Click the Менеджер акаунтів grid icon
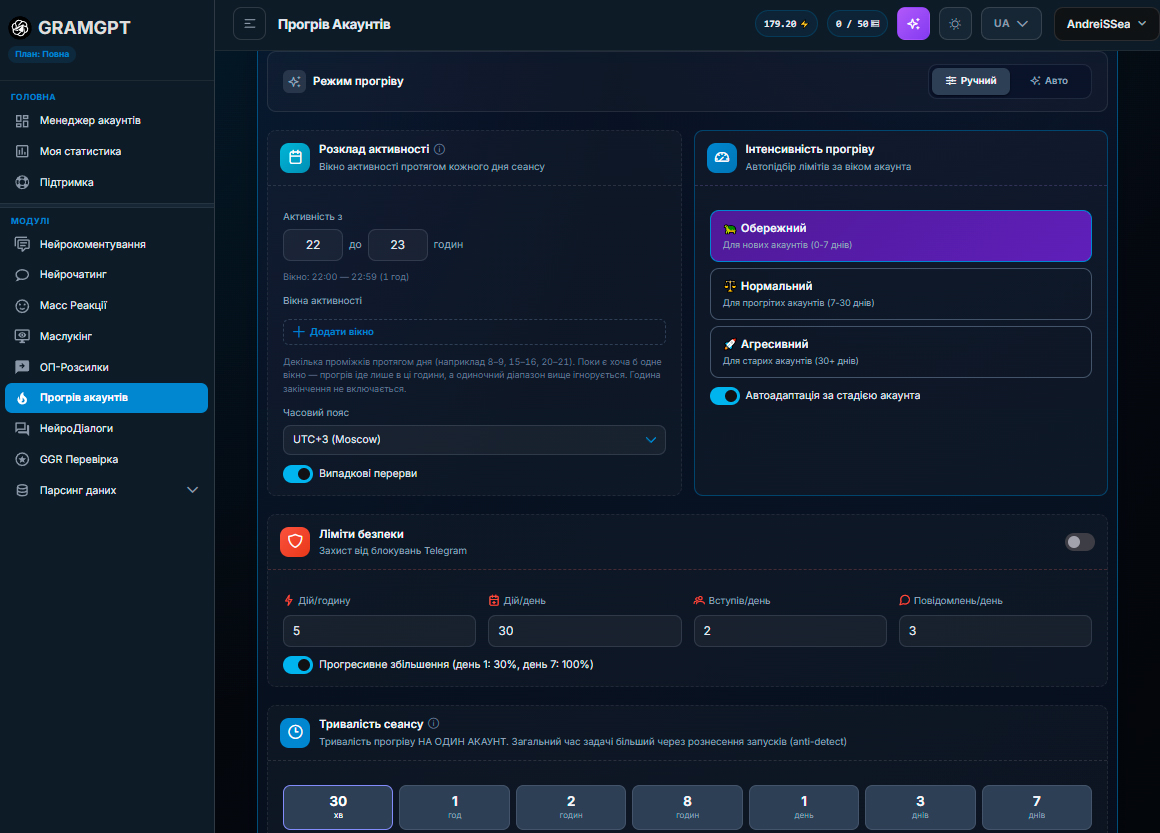Viewport: 1160px width, 833px height. click(x=22, y=121)
